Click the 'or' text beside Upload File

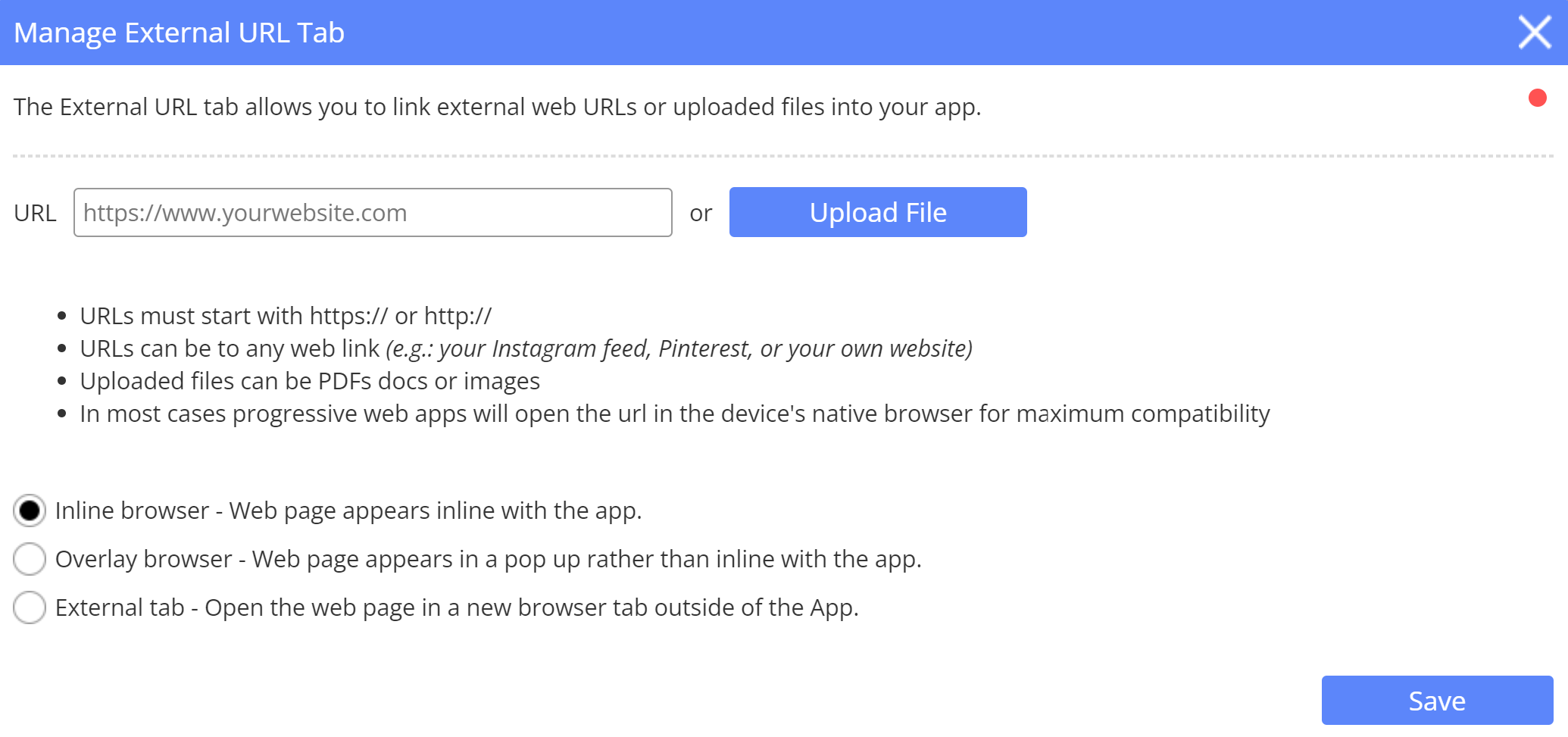(x=701, y=214)
